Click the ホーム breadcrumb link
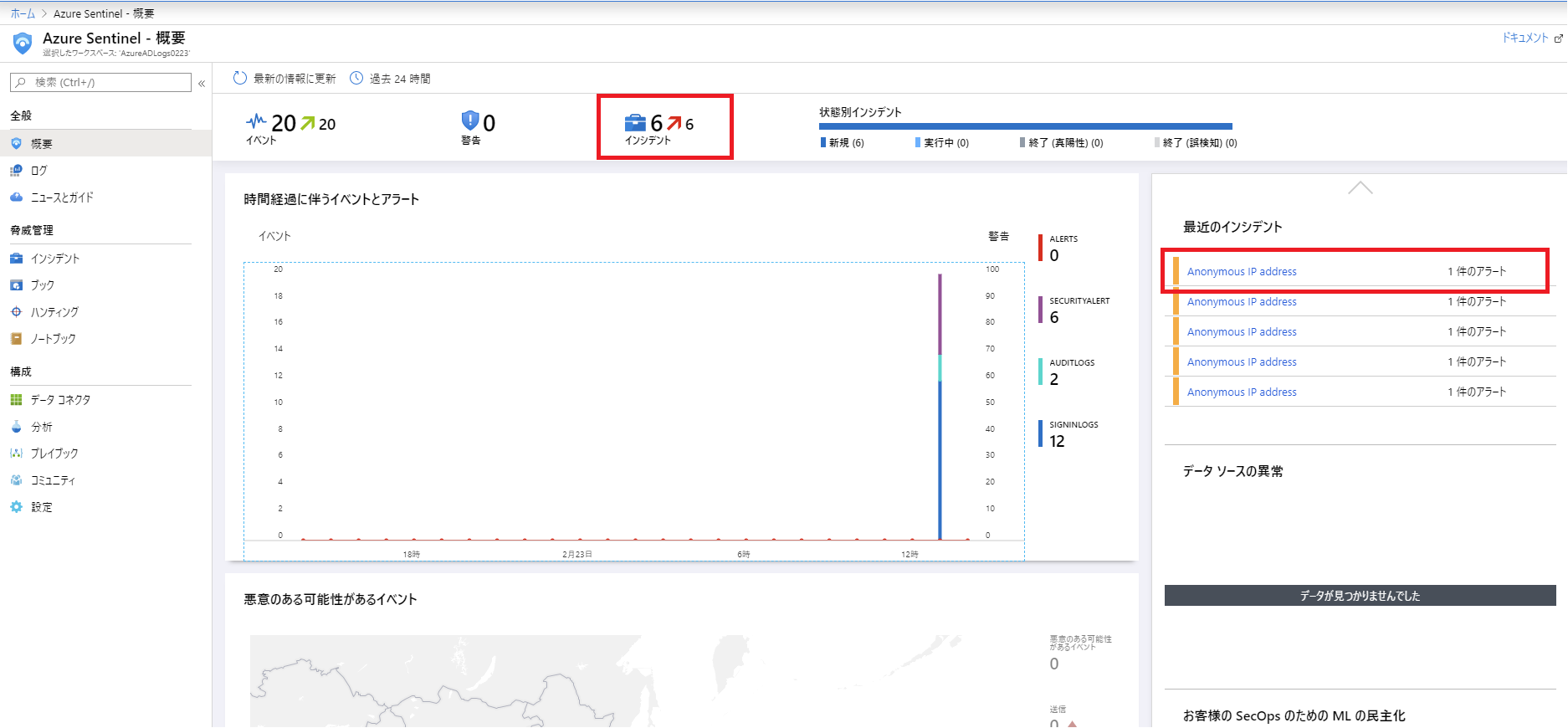The image size is (1568, 728). coord(23,13)
